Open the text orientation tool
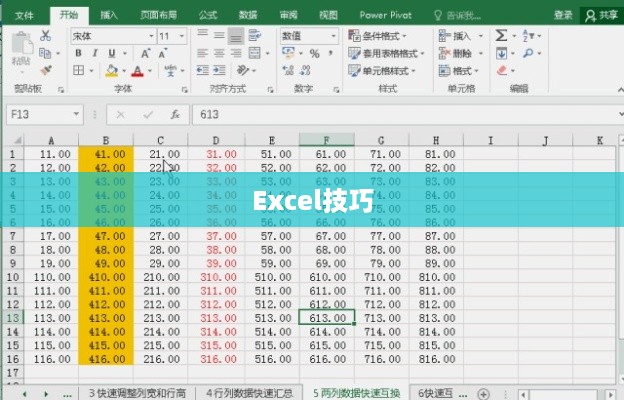The height and width of the screenshot is (400, 624). point(242,70)
